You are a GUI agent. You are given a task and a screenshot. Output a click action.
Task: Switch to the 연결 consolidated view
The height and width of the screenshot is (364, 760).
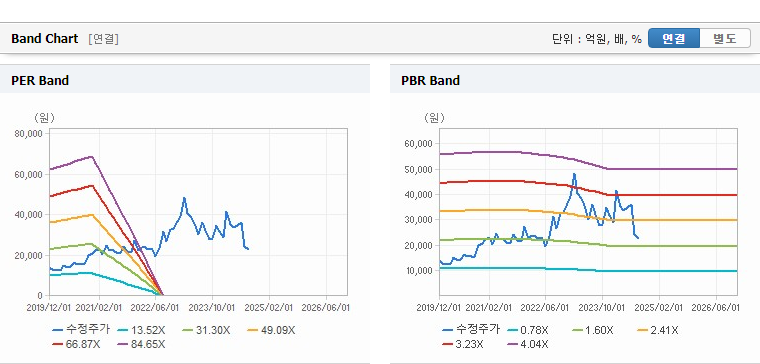pos(674,38)
